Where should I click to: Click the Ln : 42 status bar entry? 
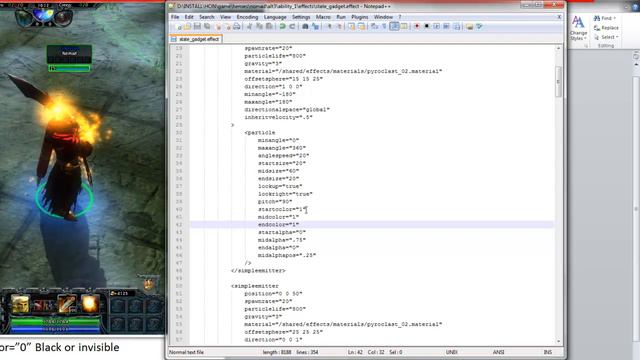tap(355, 352)
